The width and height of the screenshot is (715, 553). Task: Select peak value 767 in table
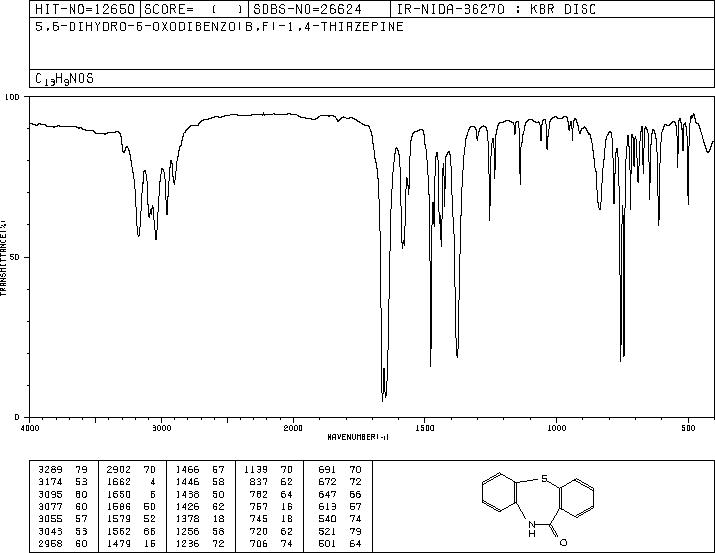pyautogui.click(x=259, y=506)
